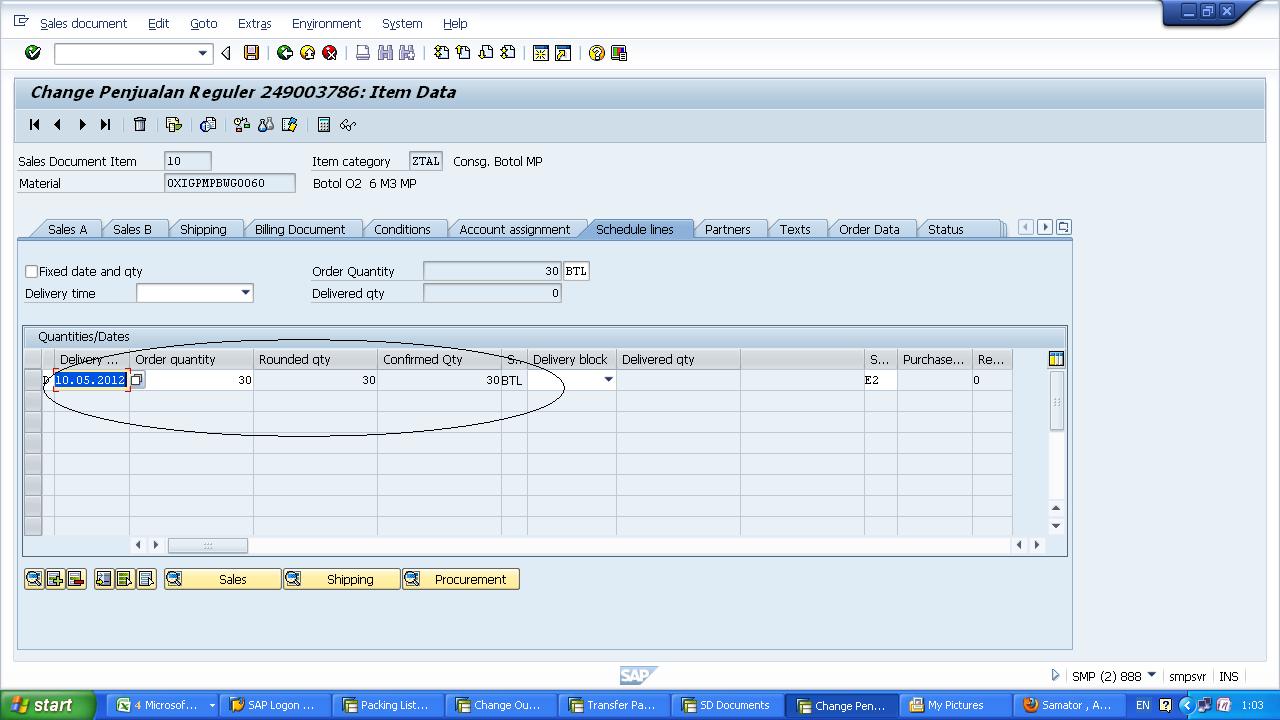Switch to the Shipping tab
Image resolution: width=1280 pixels, height=720 pixels.
pos(203,229)
